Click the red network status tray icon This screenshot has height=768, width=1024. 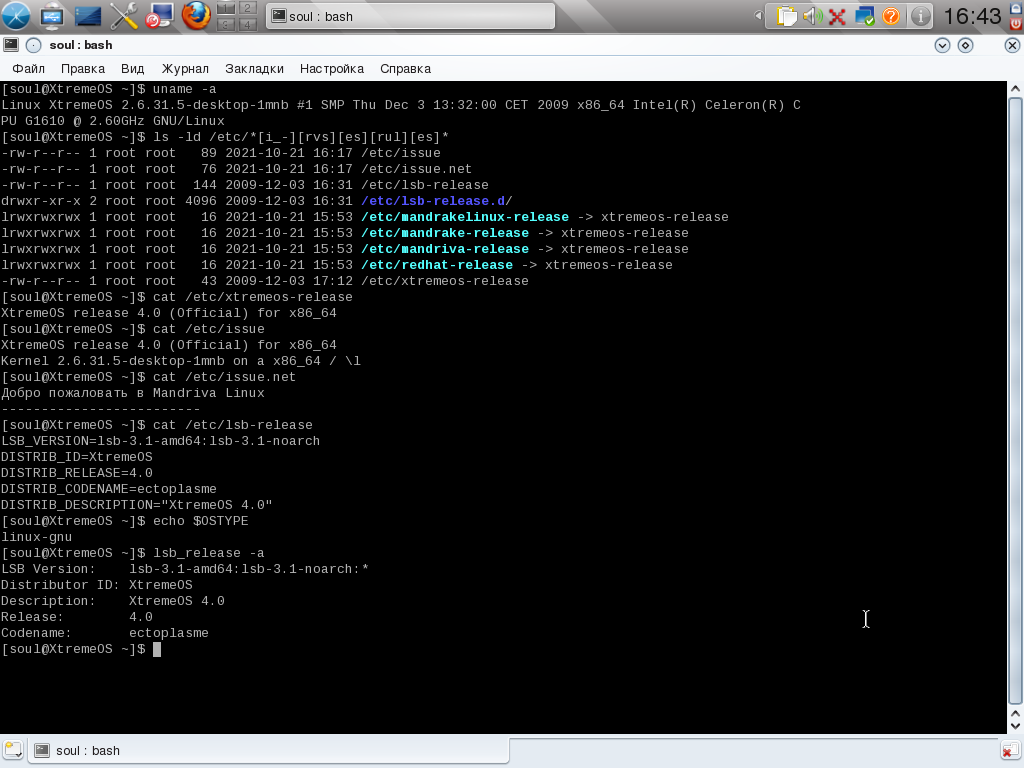(837, 16)
